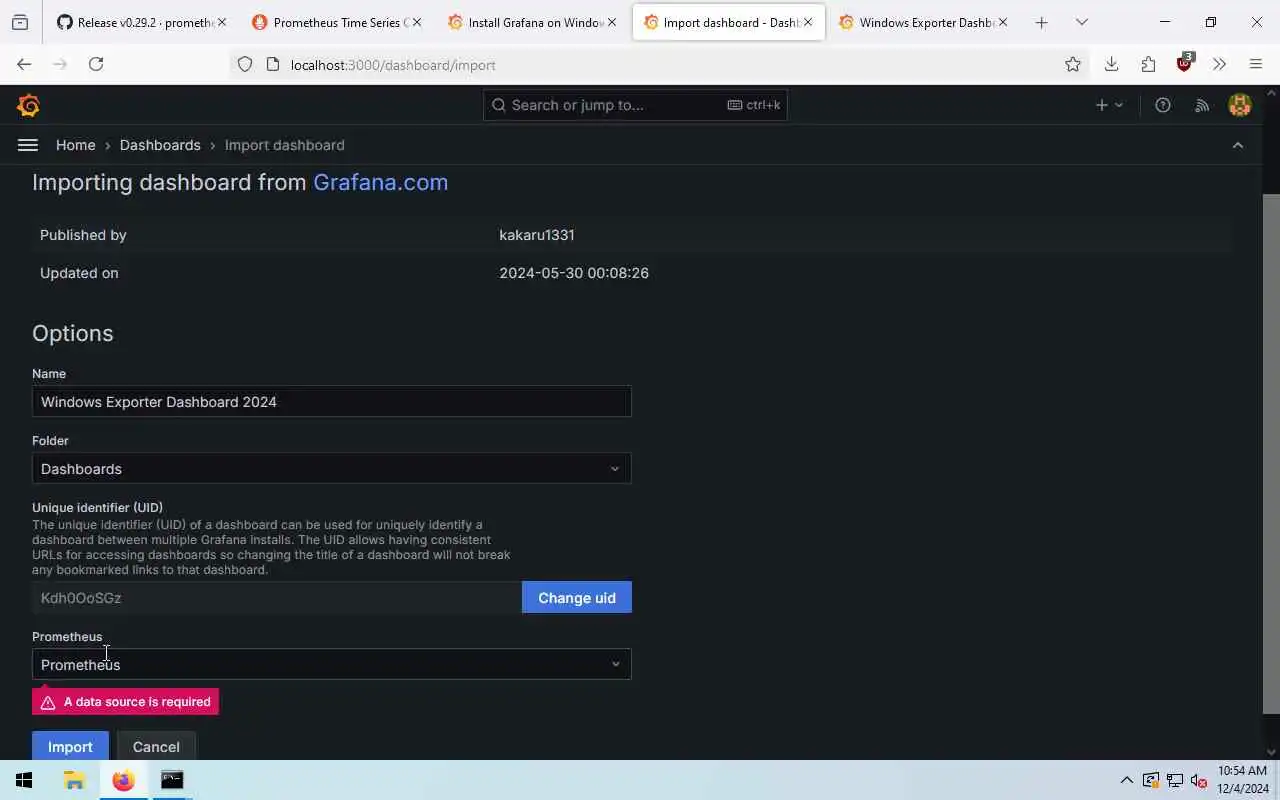Close the Release v0.29.2 tab
This screenshot has height=800, width=1280.
[221, 22]
